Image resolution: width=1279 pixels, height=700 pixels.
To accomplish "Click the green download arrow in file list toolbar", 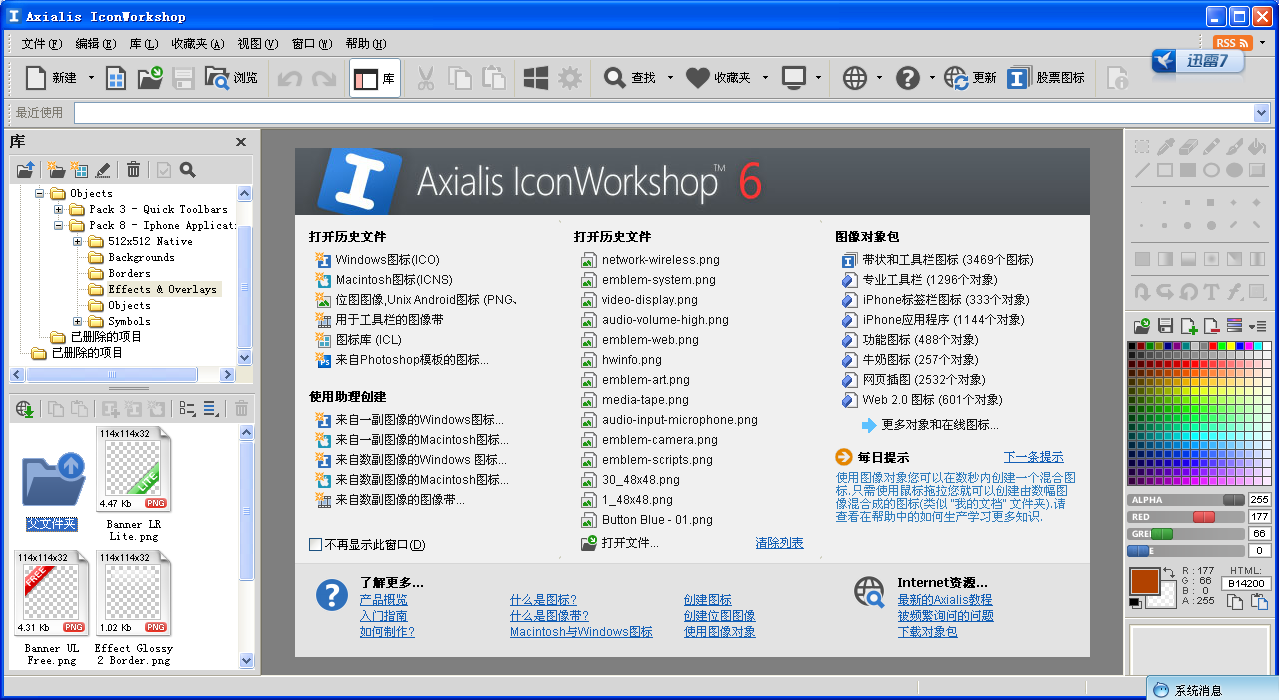I will click(26, 408).
